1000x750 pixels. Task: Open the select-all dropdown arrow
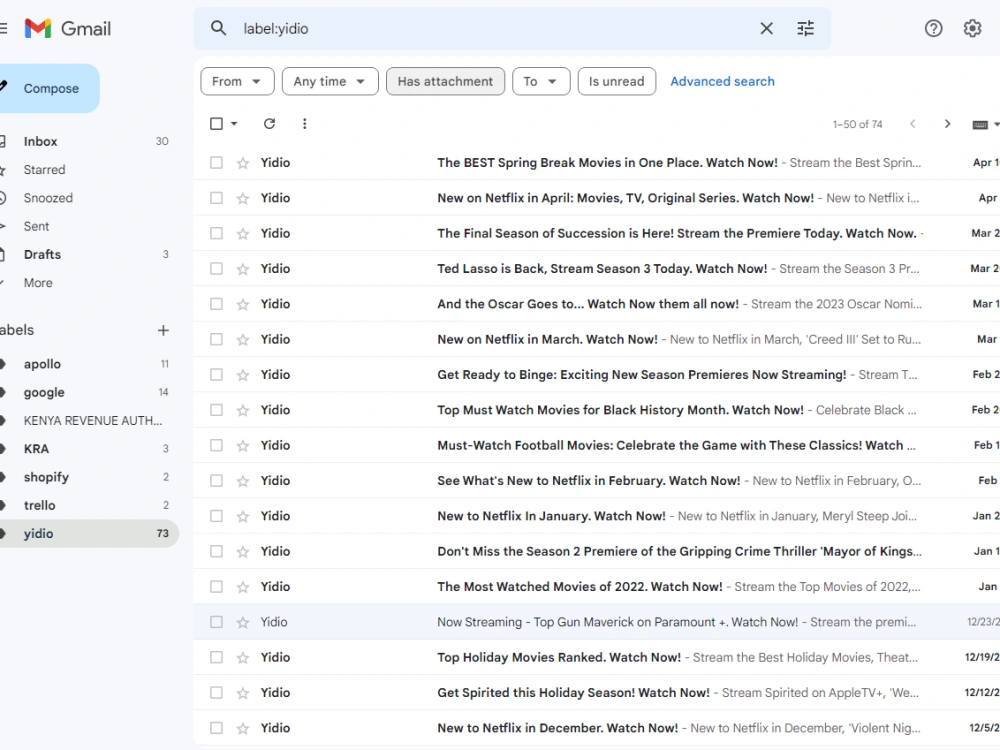click(x=234, y=124)
